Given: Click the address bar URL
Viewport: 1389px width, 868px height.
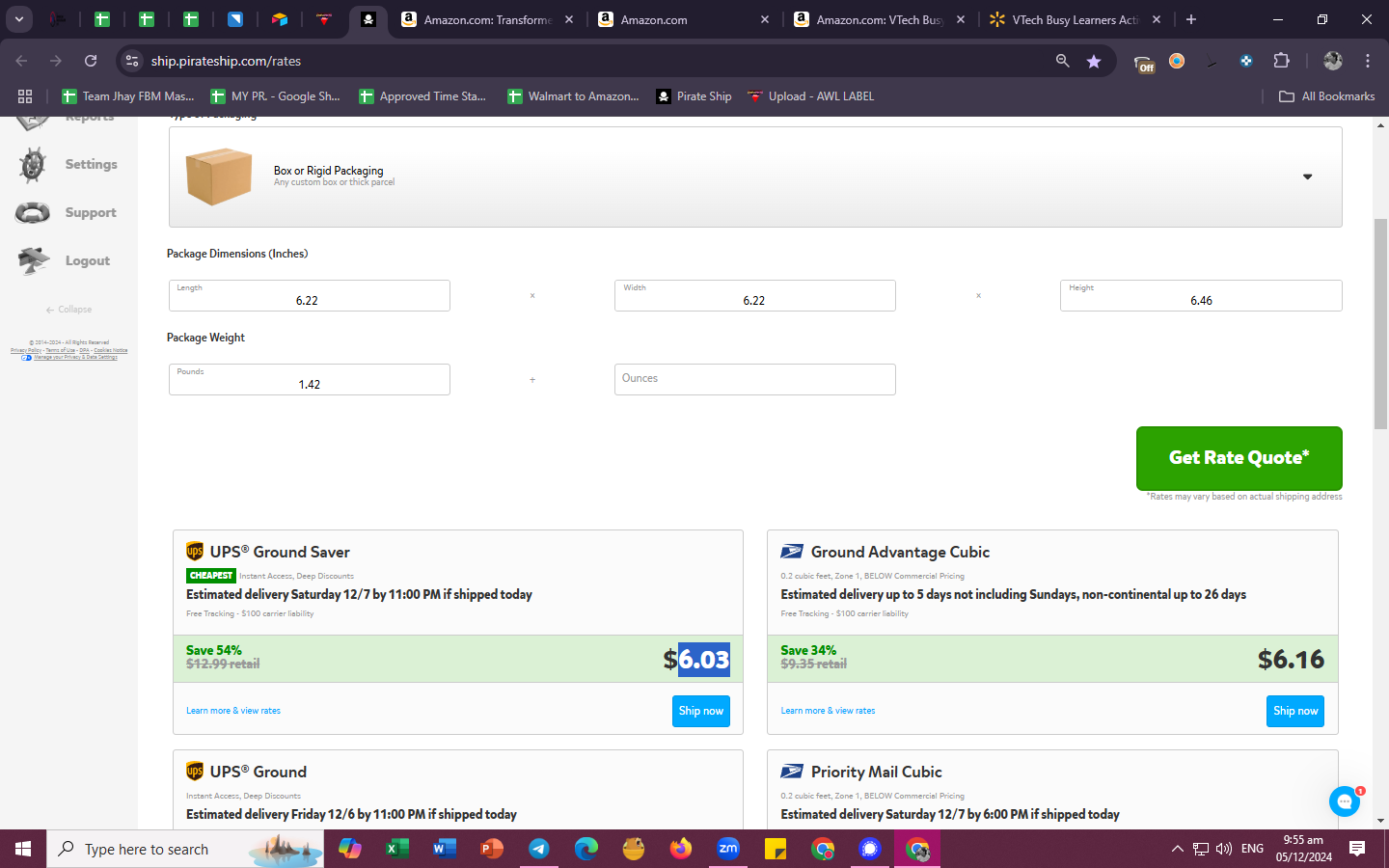Looking at the screenshot, I should pos(226,61).
